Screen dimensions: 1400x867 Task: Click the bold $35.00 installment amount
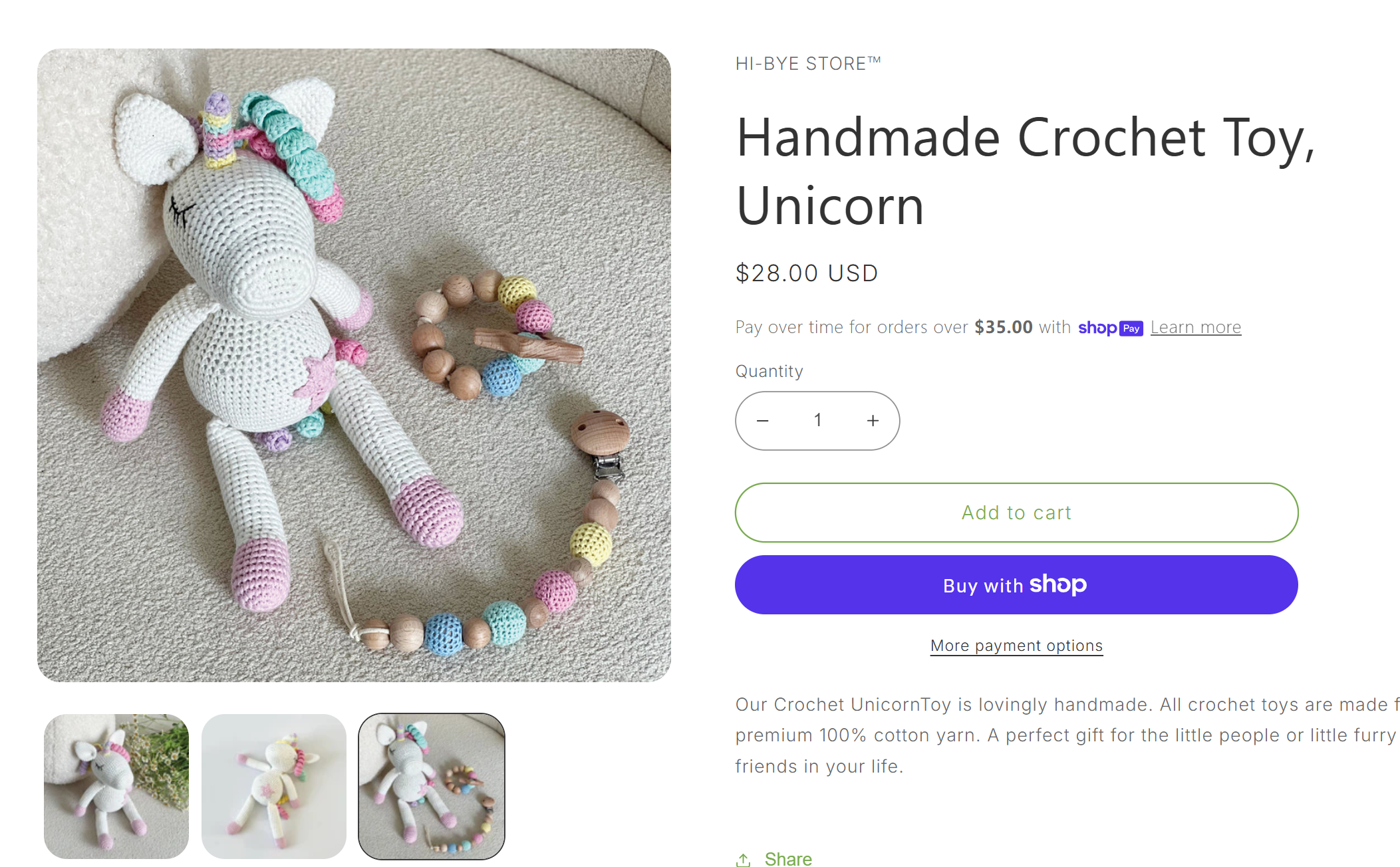[x=1003, y=327]
